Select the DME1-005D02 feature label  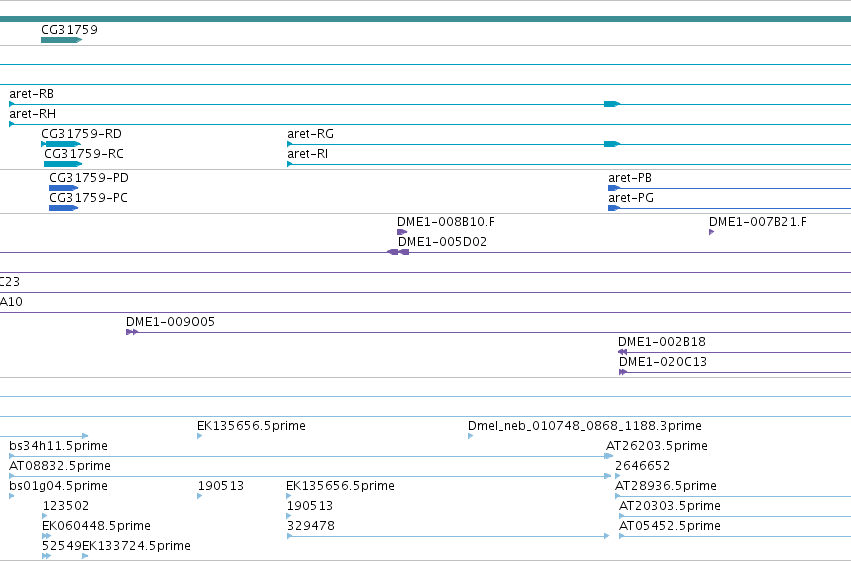[x=442, y=242]
